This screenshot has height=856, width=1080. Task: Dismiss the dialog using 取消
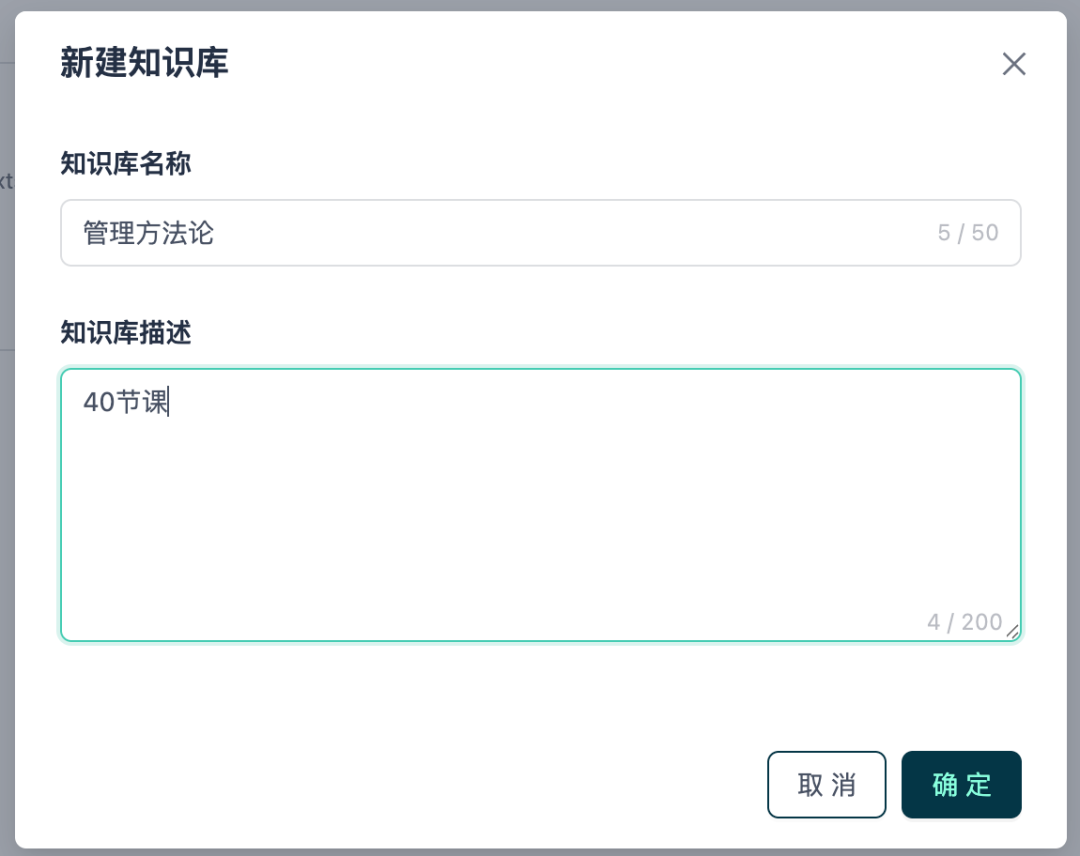click(x=827, y=784)
